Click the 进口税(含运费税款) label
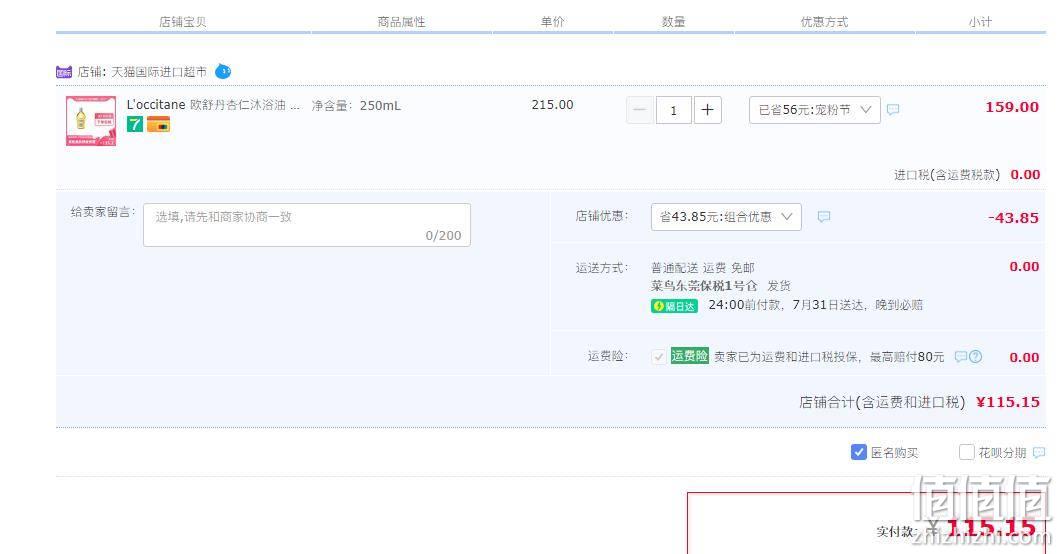Image resolution: width=1061 pixels, height=554 pixels. [x=947, y=175]
